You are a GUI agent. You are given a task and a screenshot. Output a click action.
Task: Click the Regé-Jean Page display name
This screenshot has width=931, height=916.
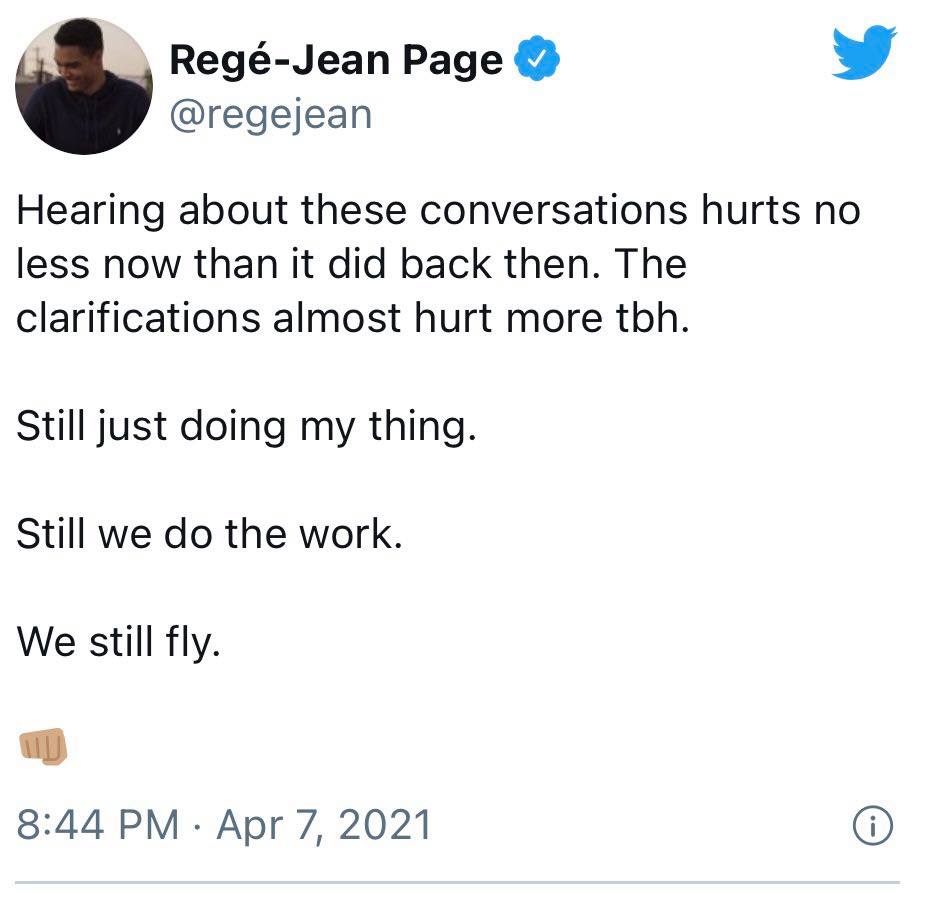(336, 61)
